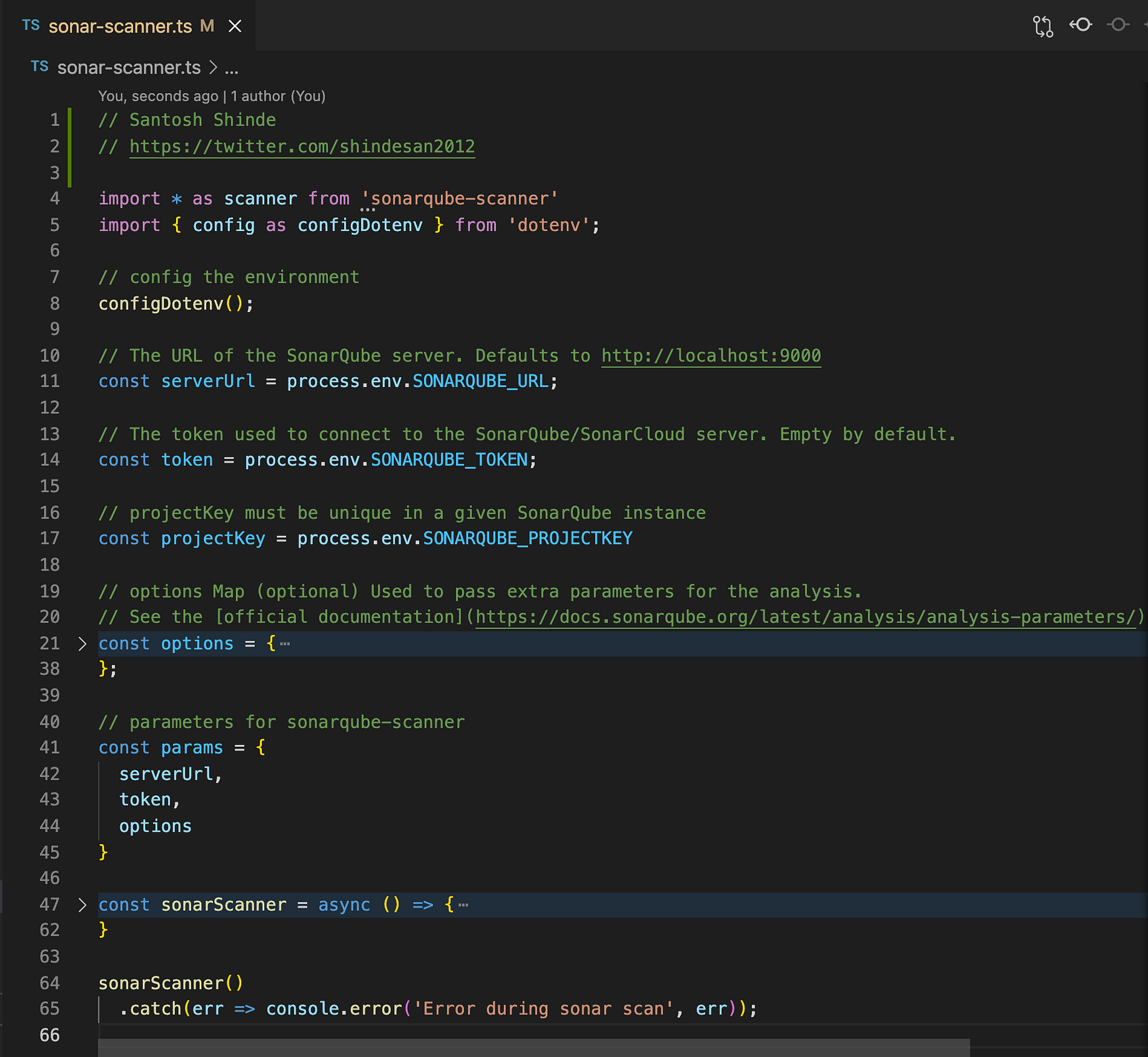Click the green git change bar beside line 2
This screenshot has height=1057, width=1148.
click(69, 147)
